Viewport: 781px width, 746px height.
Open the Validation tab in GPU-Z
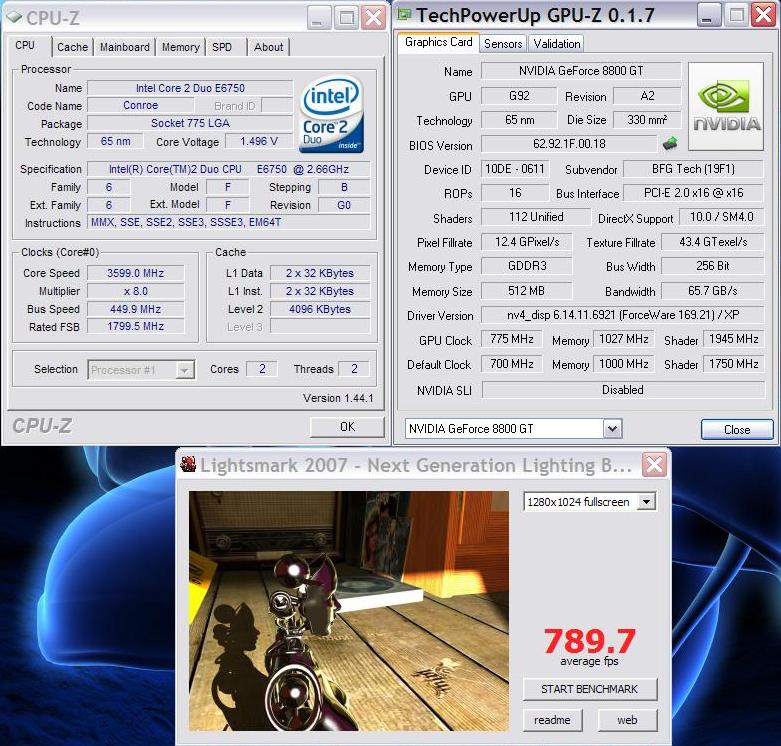(556, 44)
